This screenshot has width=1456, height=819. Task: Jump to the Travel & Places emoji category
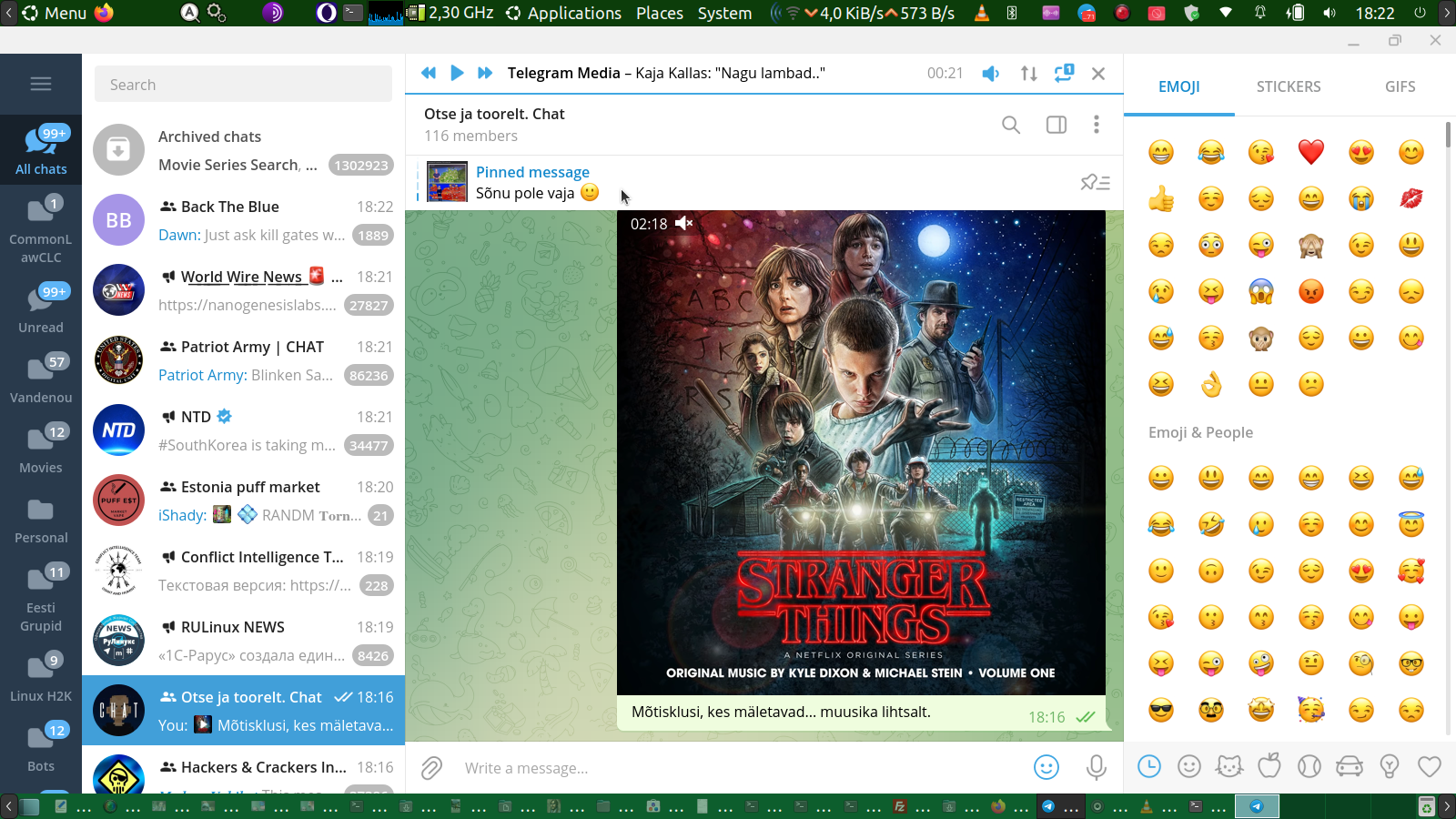[x=1350, y=767]
